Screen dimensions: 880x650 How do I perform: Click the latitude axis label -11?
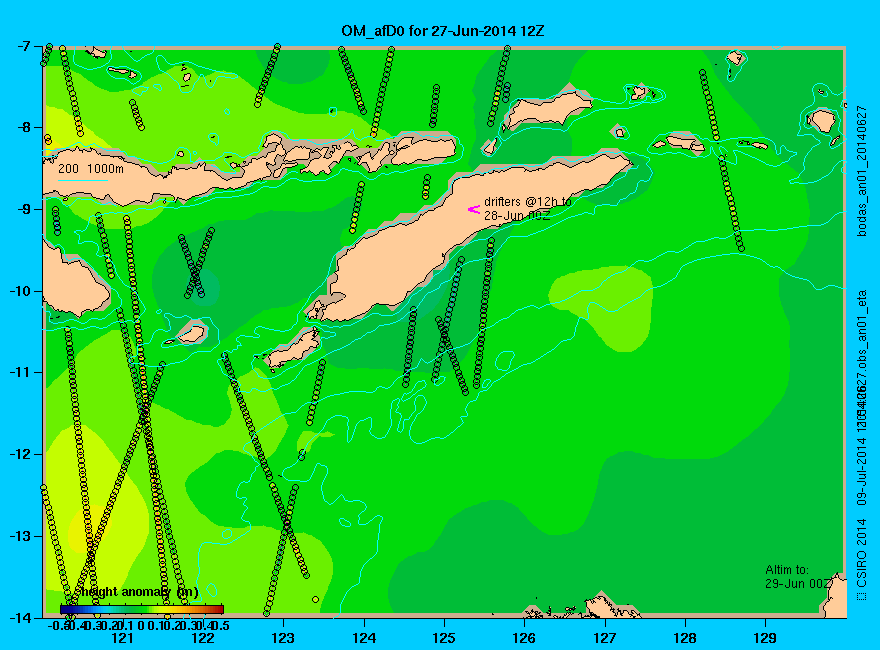coord(22,372)
